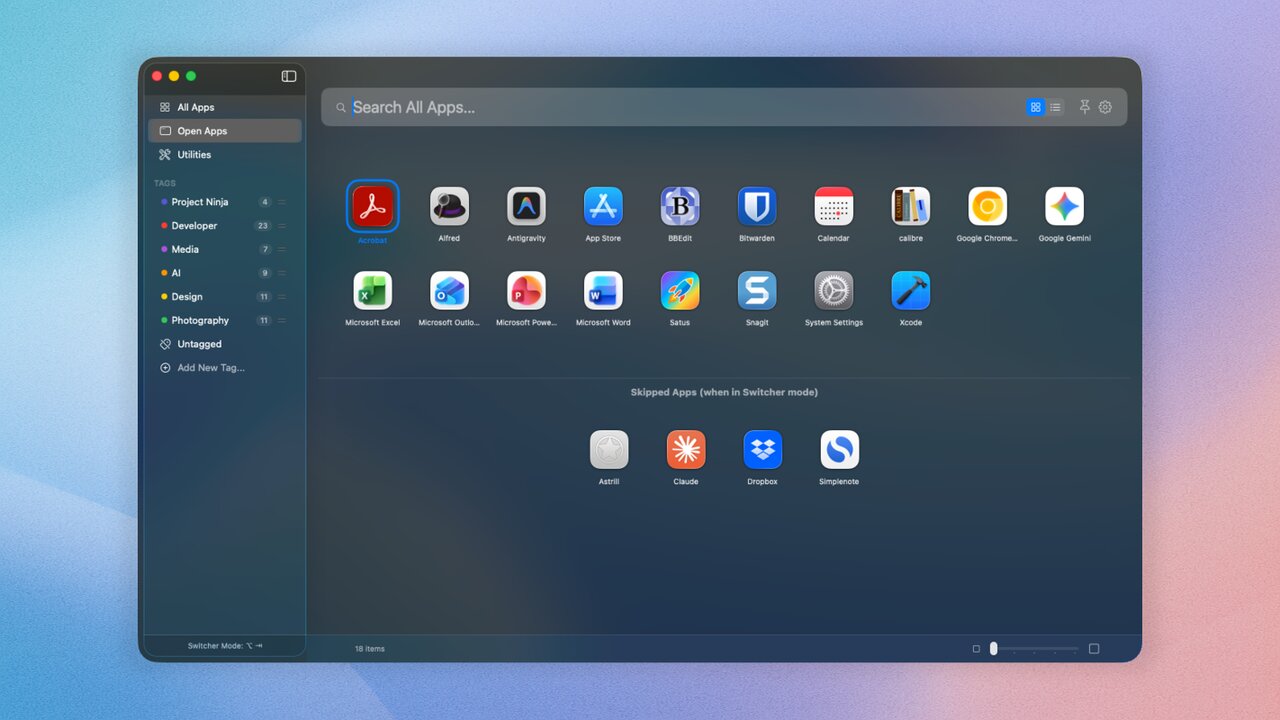1280x720 pixels.
Task: Select the Calendar app icon
Action: point(834,206)
